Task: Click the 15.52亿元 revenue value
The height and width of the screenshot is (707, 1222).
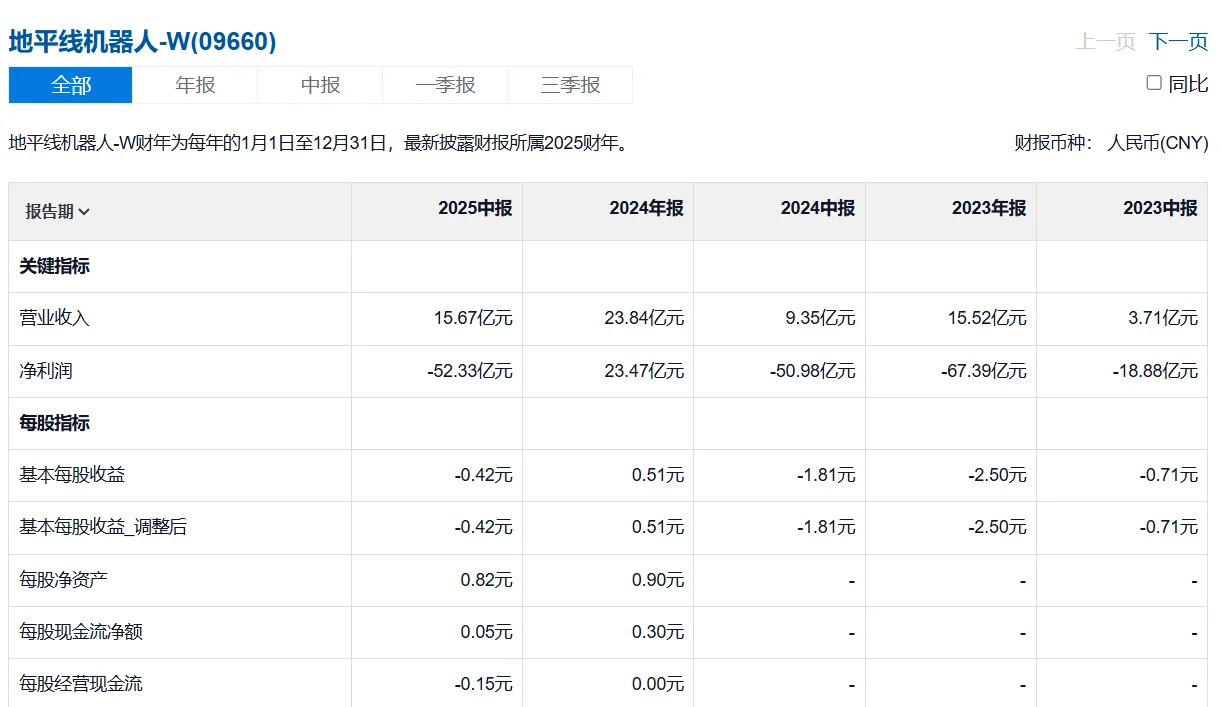Action: pyautogui.click(x=987, y=318)
